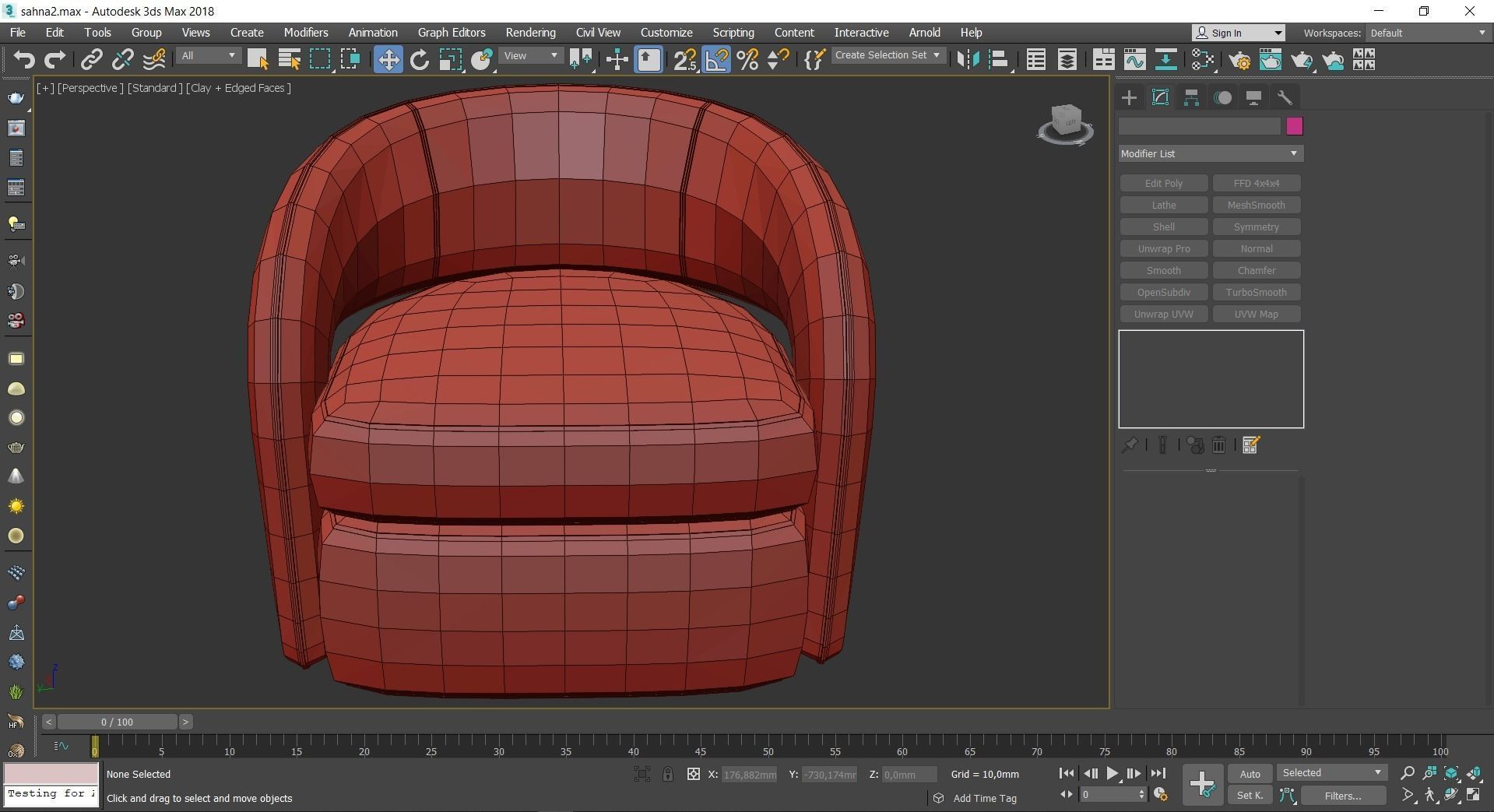Open the Curve Editor icon
Screen dimensions: 1494x812
1134,59
